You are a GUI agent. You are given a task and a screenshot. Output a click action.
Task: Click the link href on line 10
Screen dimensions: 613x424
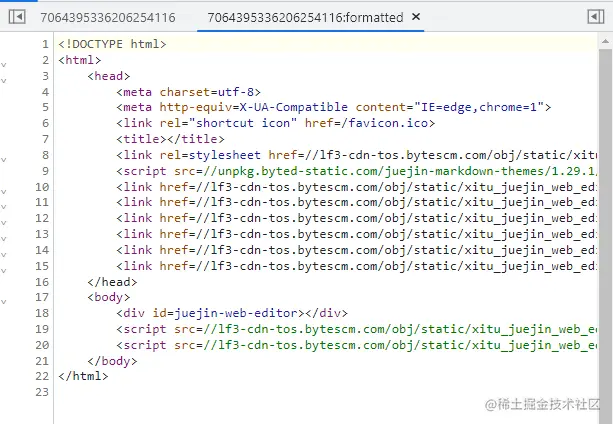357,187
